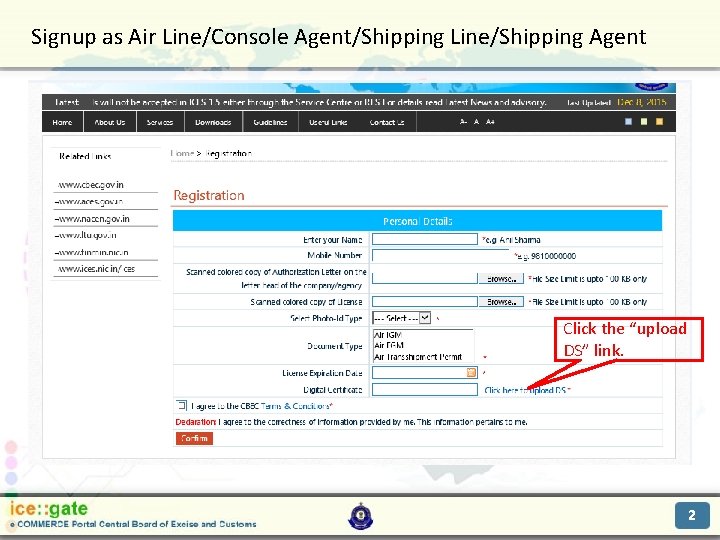Click the License copy file path field

425,301
